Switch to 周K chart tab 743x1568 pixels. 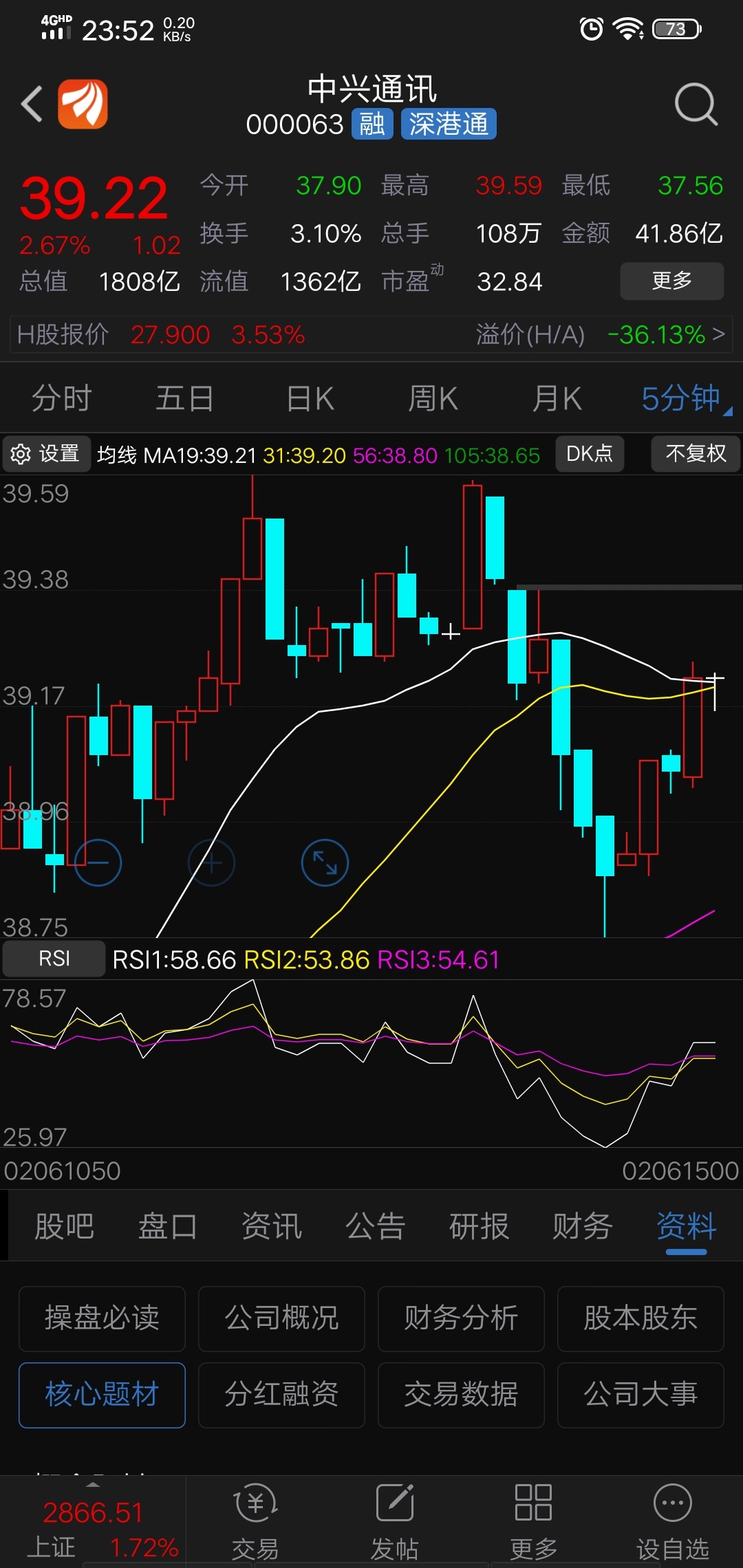[433, 398]
